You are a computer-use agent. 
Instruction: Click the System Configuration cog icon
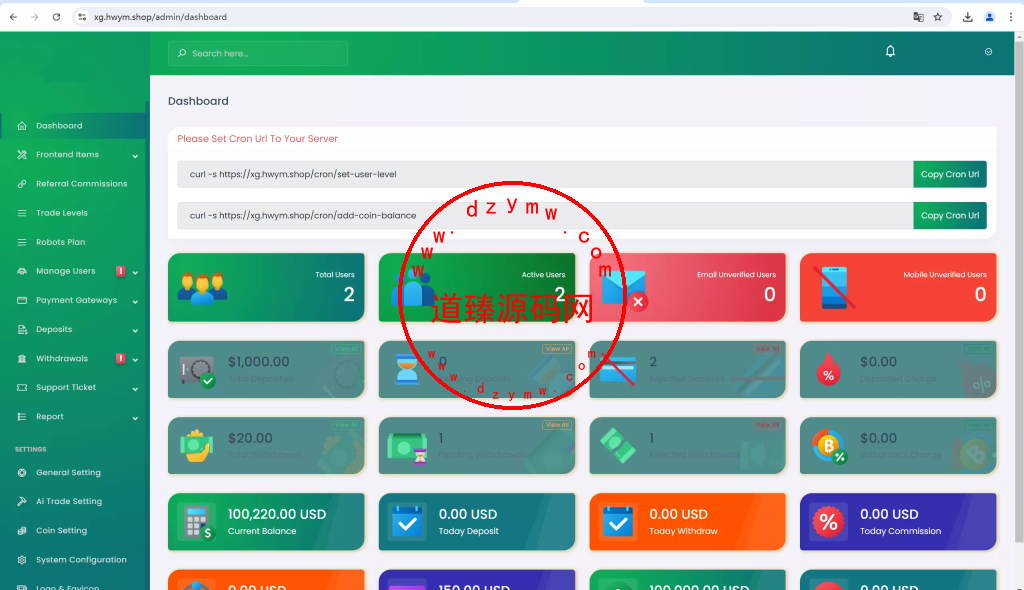click(22, 560)
